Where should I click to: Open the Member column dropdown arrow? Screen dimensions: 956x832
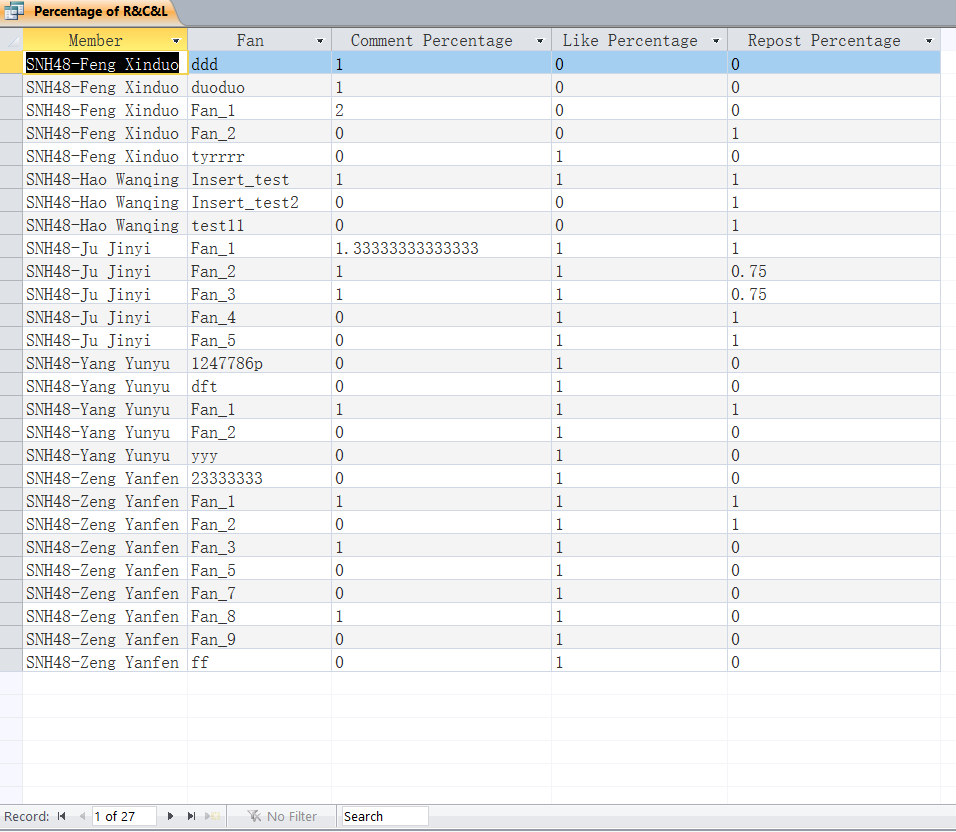point(176,41)
